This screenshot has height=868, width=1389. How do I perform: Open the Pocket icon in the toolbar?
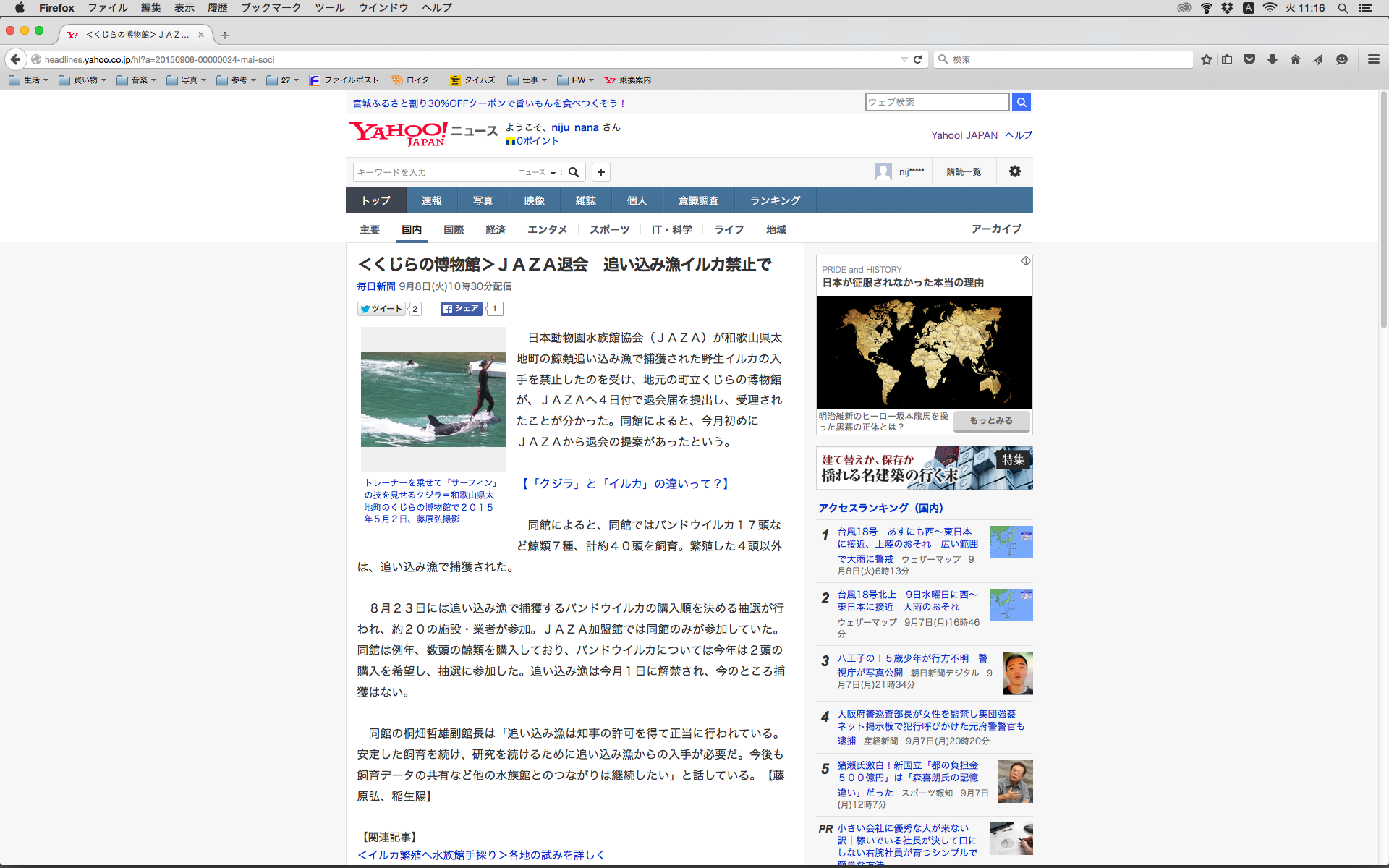pyautogui.click(x=1249, y=59)
